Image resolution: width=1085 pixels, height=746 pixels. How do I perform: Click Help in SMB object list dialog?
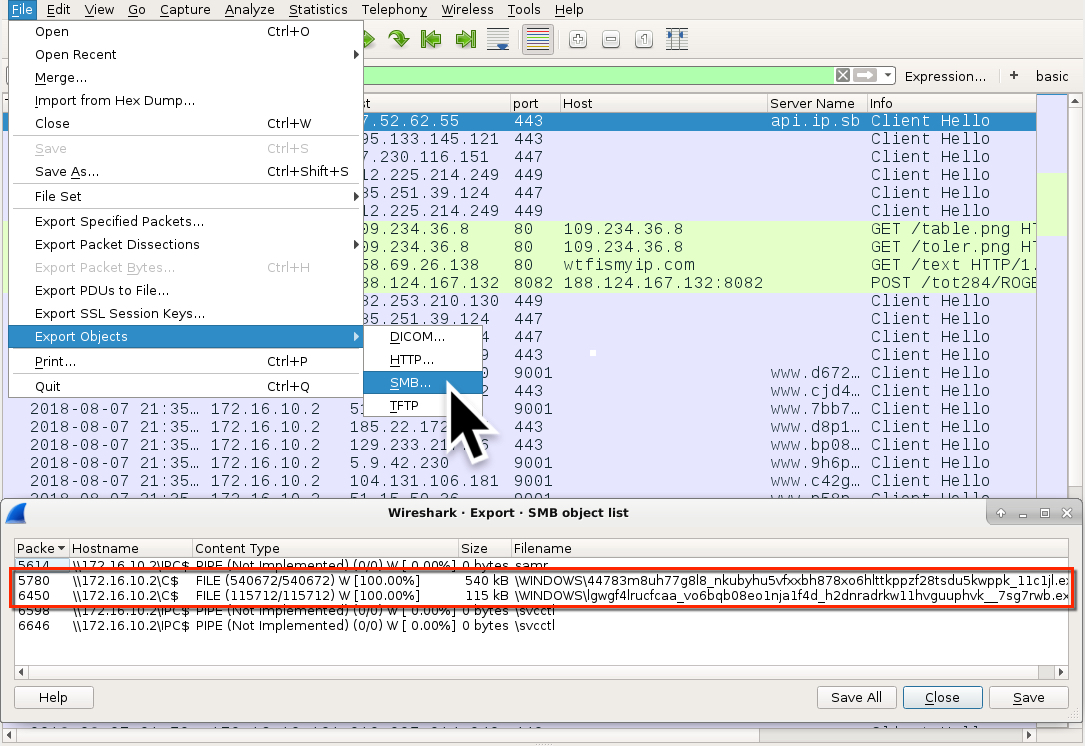[x=53, y=697]
